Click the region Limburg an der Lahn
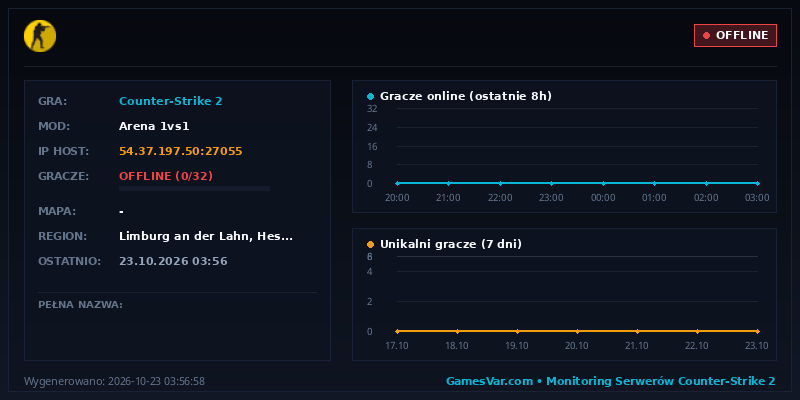Viewport: 800px width, 400px height. (x=206, y=236)
